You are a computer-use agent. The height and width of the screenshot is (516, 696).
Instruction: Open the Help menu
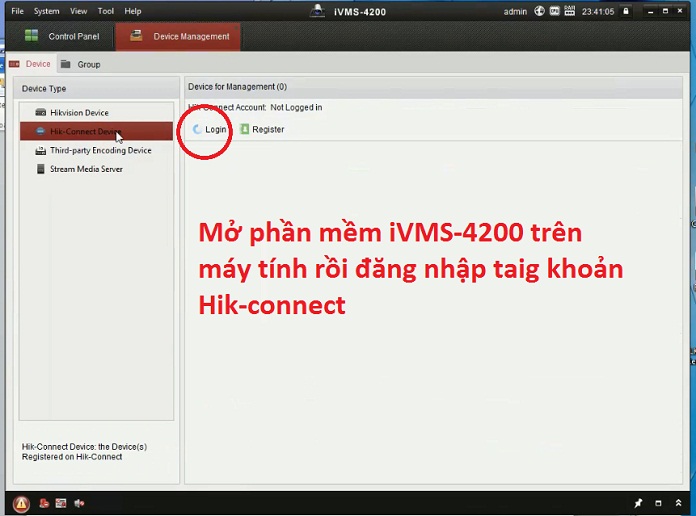tap(132, 11)
